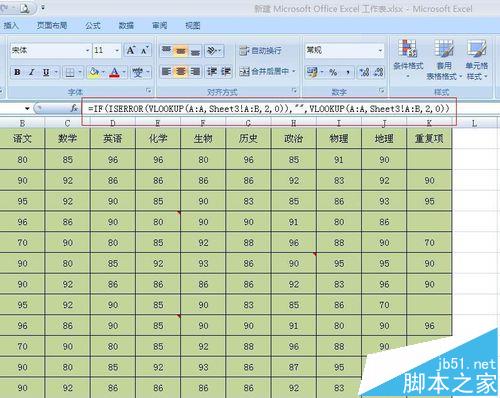This screenshot has height=398, width=500.
Task: Increase decimal places
Action: pyautogui.click(x=364, y=72)
